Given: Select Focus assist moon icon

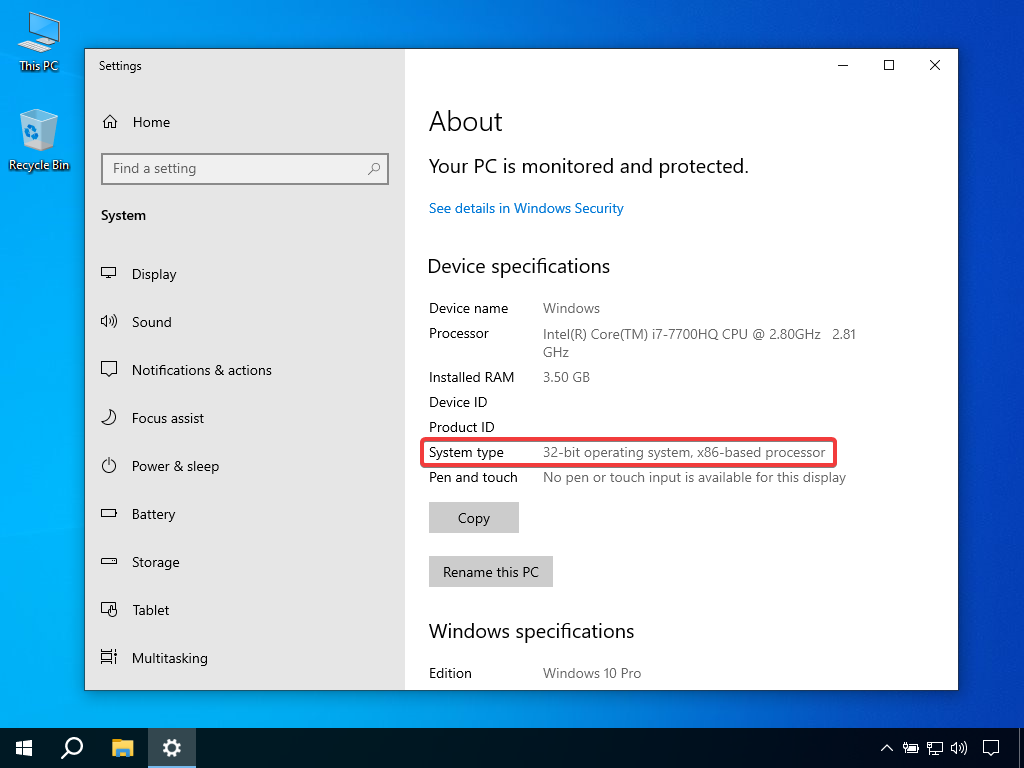Looking at the screenshot, I should 110,418.
